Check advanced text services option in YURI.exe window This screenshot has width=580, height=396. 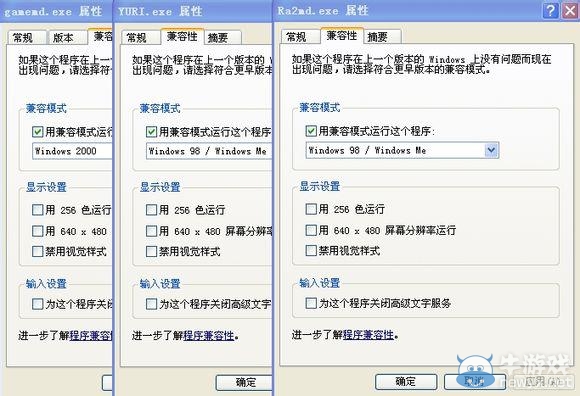[151, 304]
